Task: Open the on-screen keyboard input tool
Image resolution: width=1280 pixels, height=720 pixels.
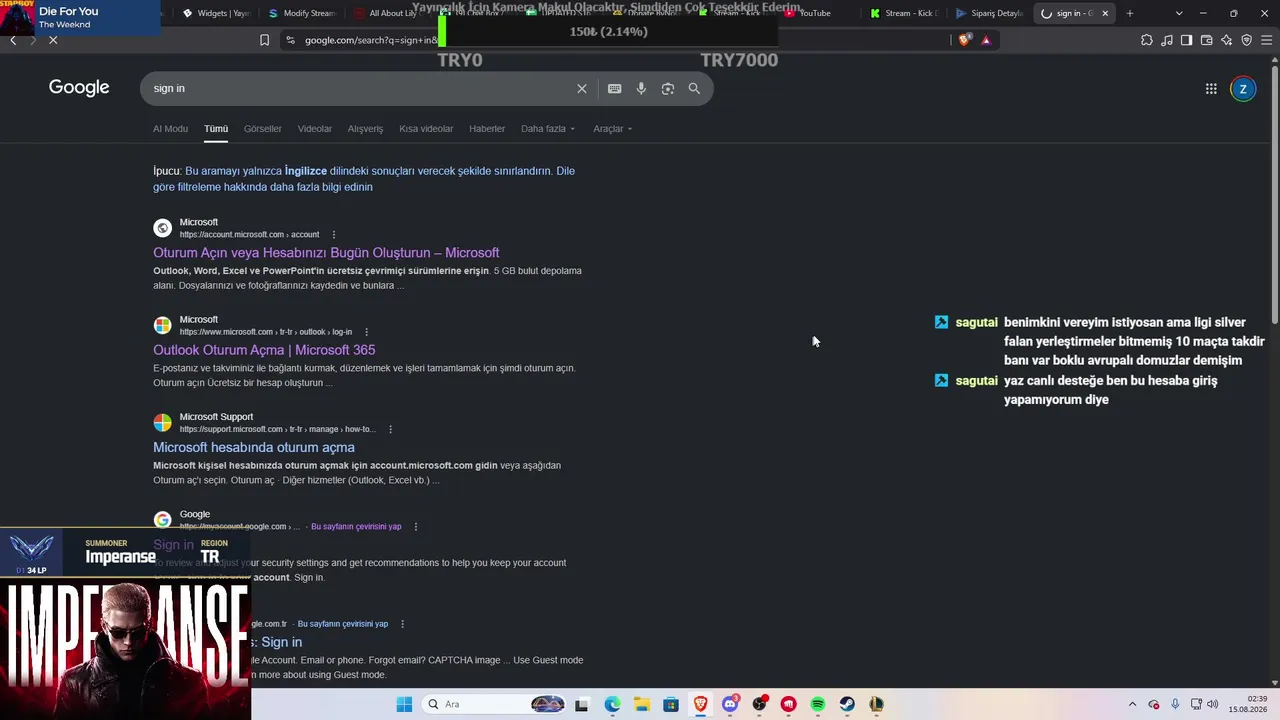Action: [x=615, y=89]
